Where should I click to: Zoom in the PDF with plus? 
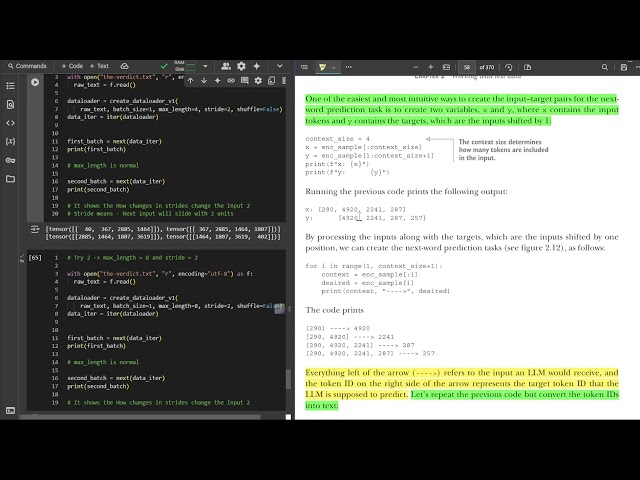[431, 67]
